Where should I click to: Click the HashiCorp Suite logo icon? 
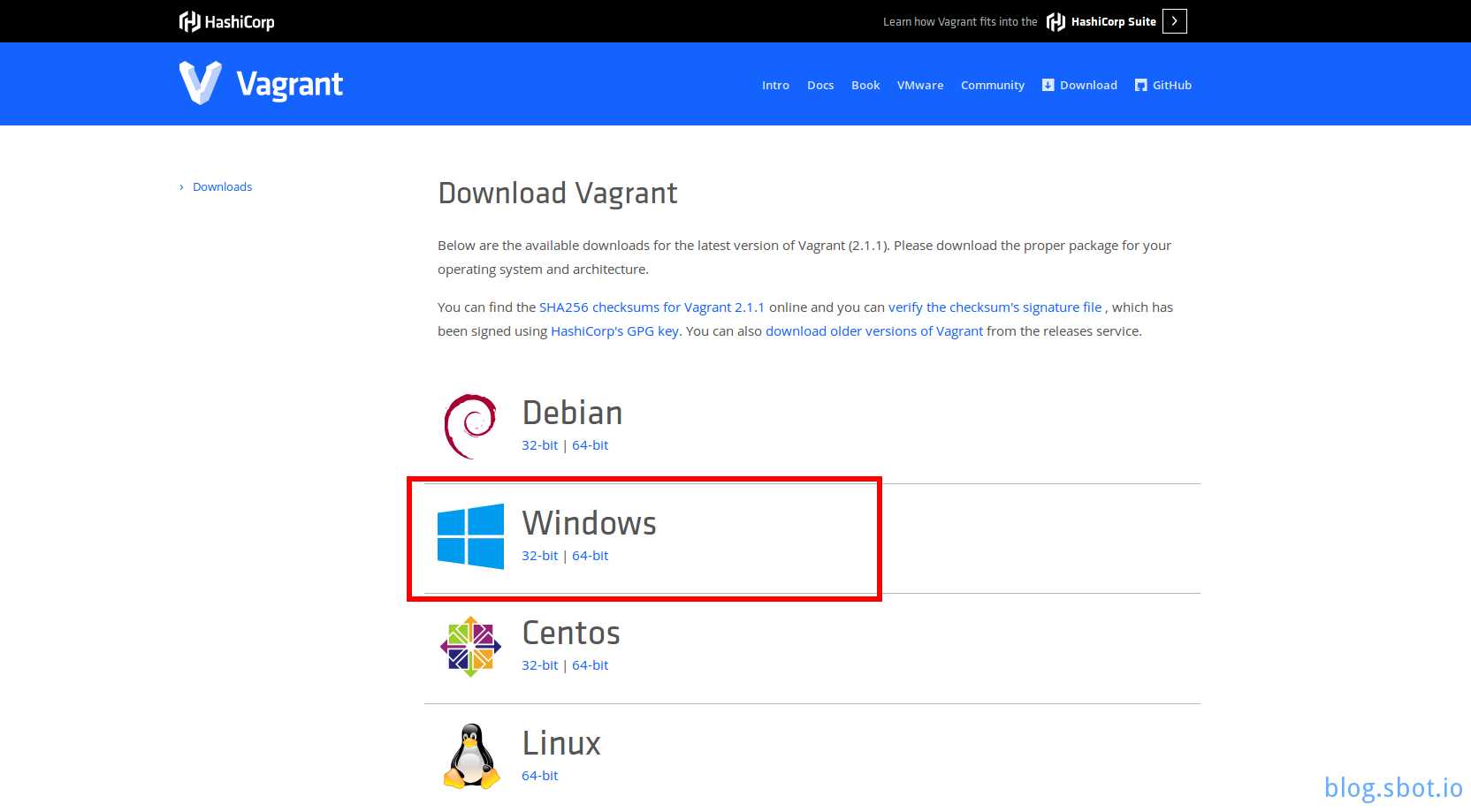[x=1056, y=21]
